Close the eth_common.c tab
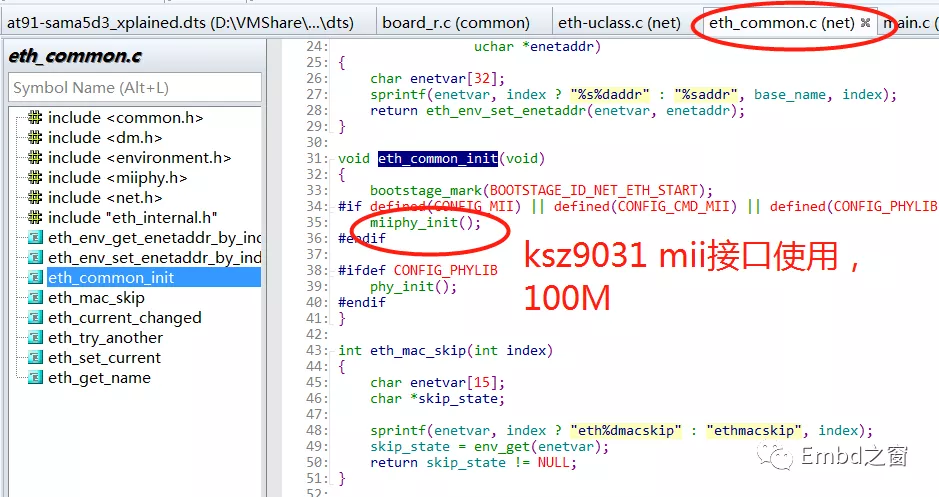 point(865,23)
